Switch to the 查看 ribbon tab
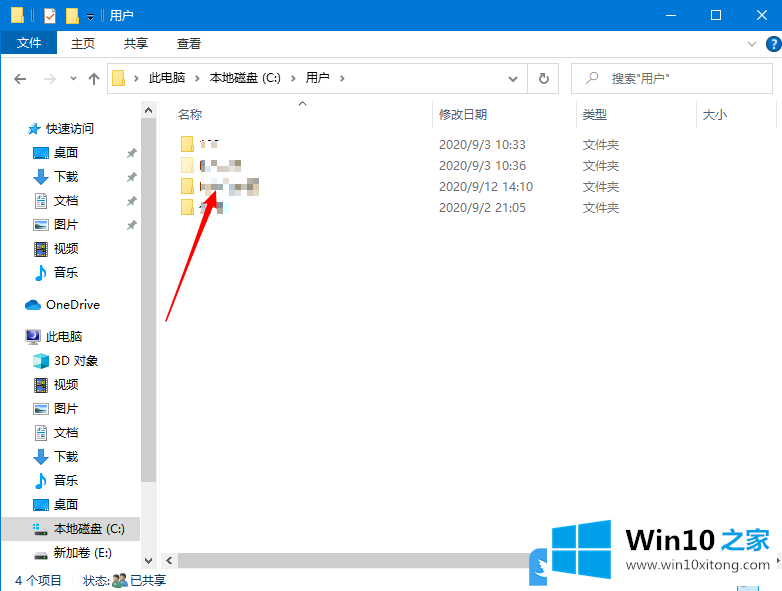The height and width of the screenshot is (591, 782). tap(189, 43)
